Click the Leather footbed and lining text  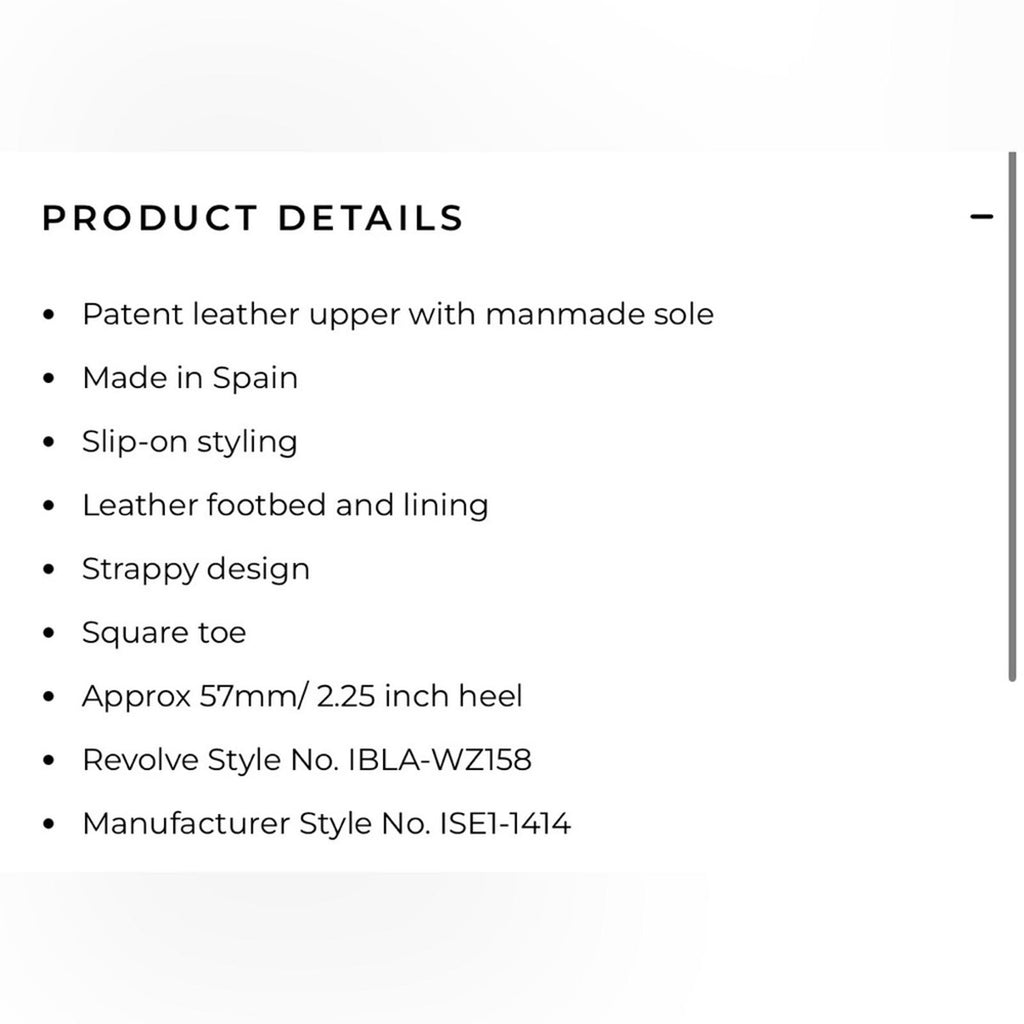(x=286, y=505)
